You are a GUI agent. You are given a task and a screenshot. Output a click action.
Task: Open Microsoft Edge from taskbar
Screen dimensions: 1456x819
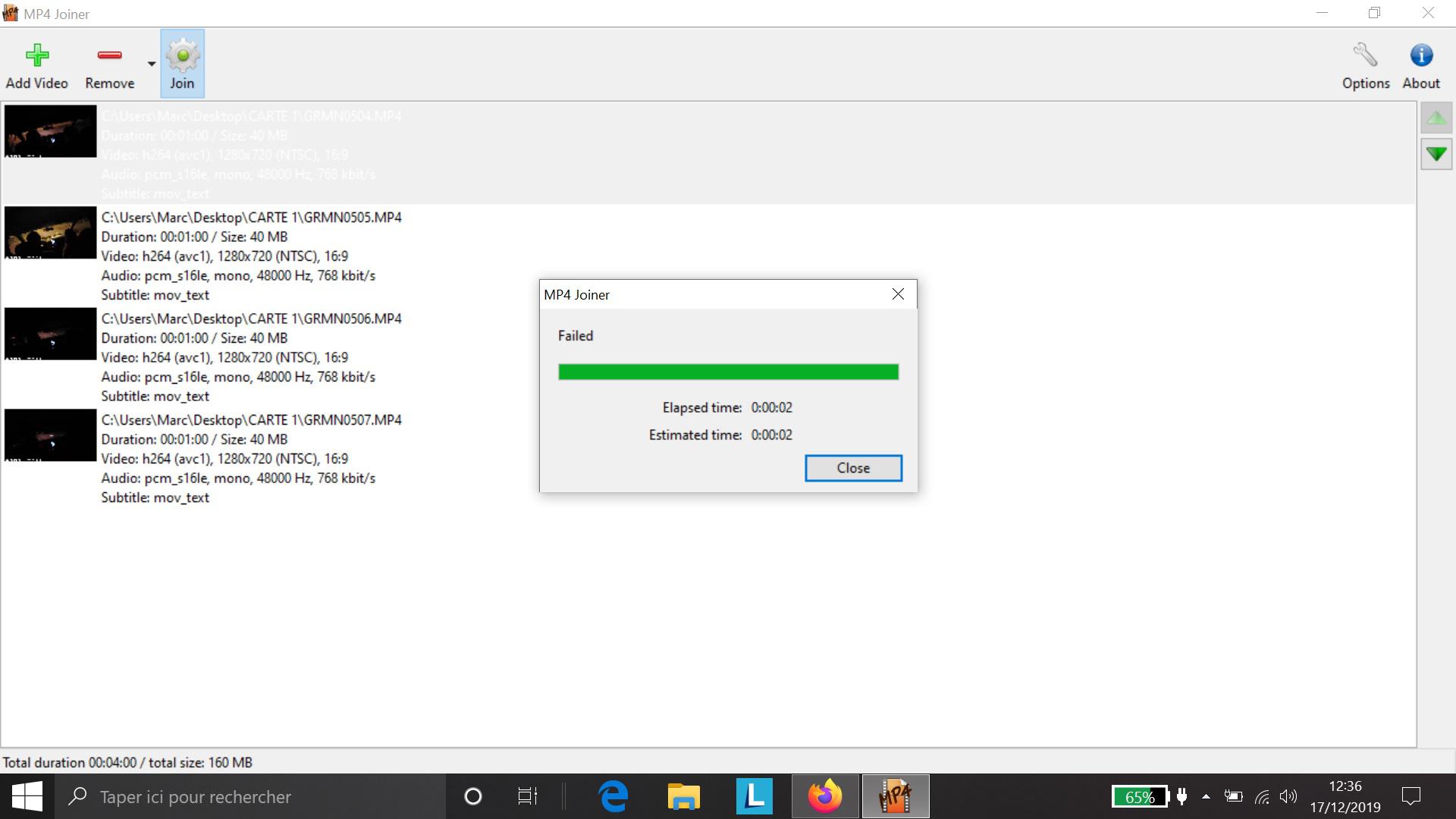coord(613,796)
